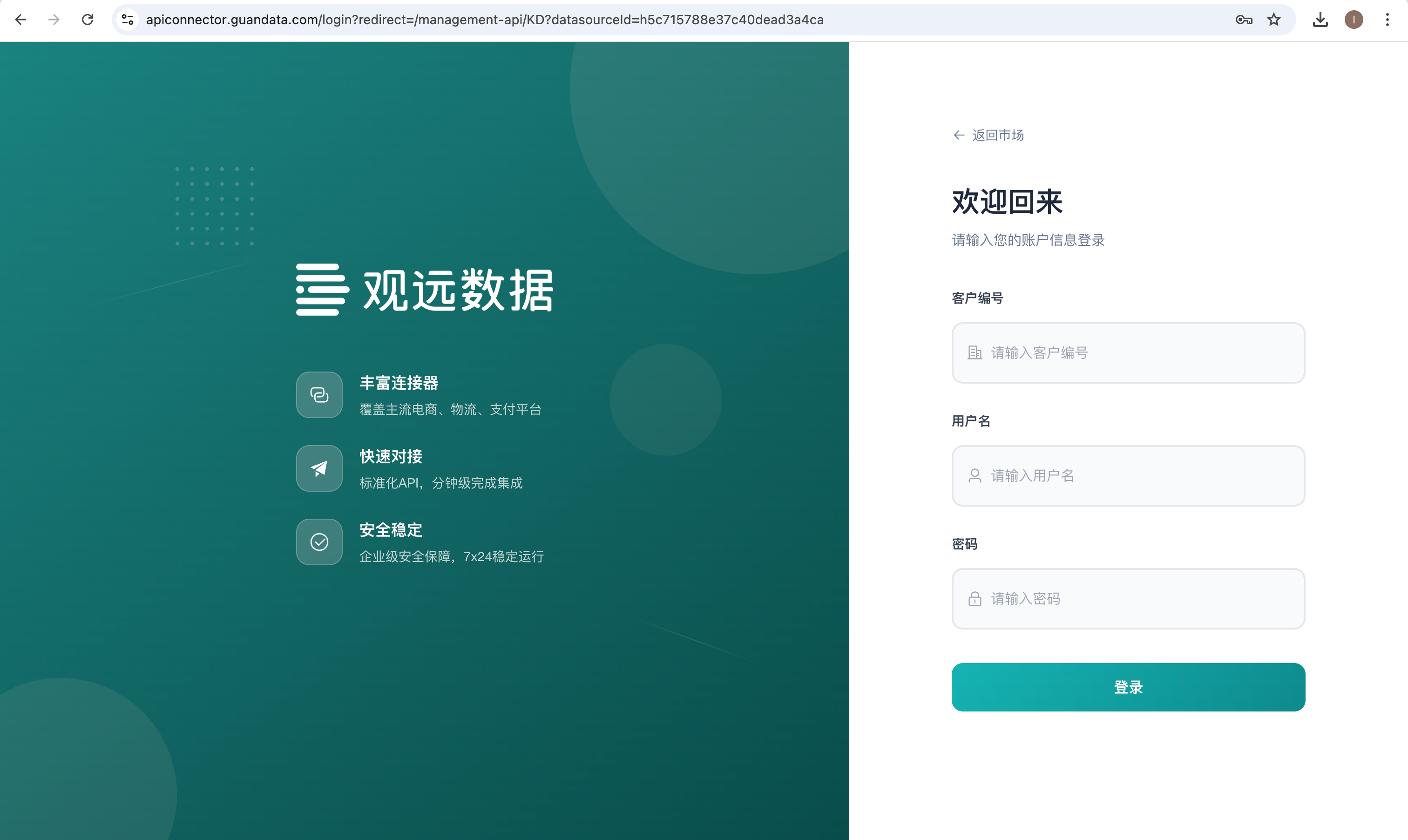This screenshot has height=840, width=1408.
Task: Click the 丰富连接器 link-chain icon
Action: (x=319, y=394)
